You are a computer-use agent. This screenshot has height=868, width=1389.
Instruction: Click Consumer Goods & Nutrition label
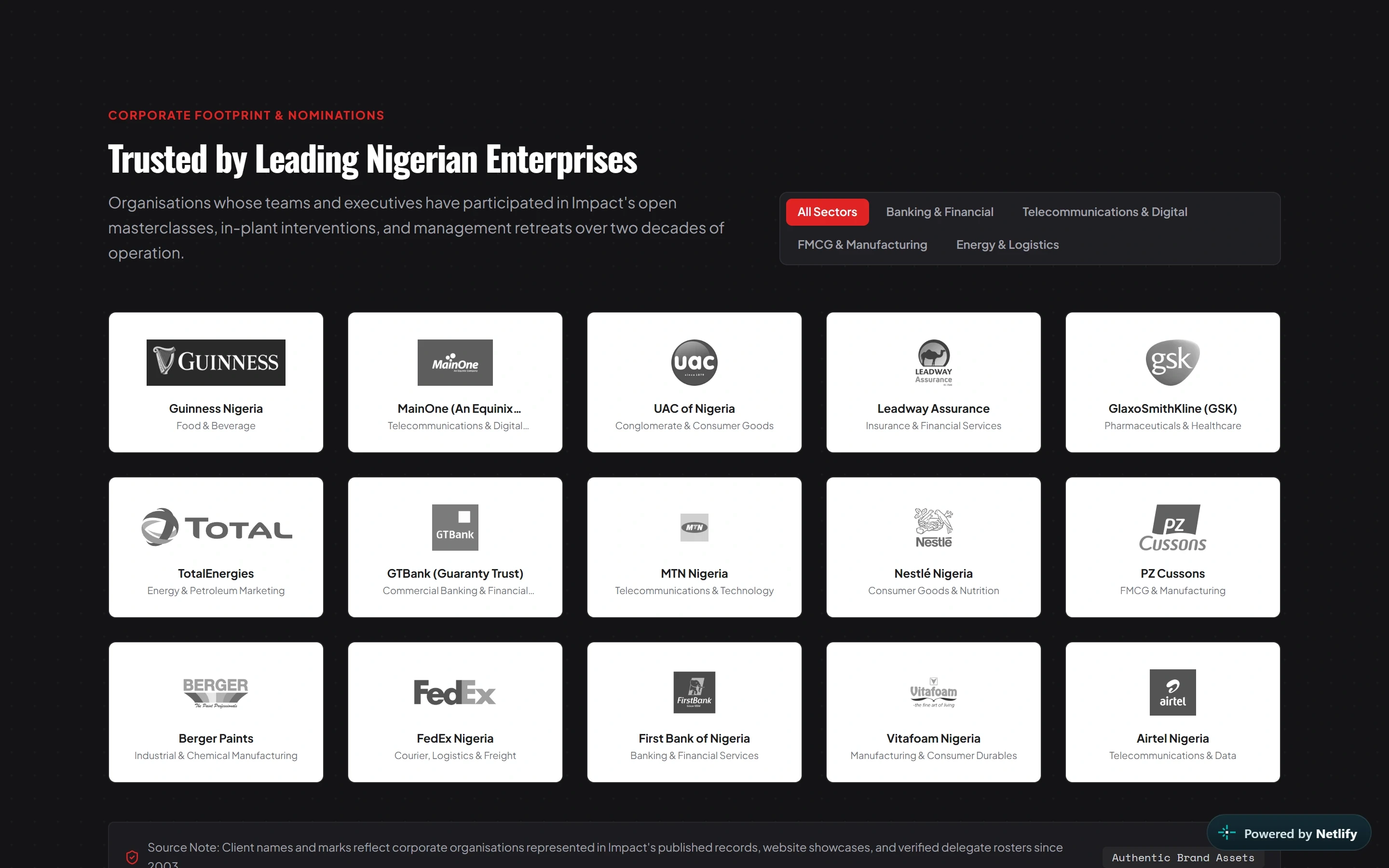[933, 591]
